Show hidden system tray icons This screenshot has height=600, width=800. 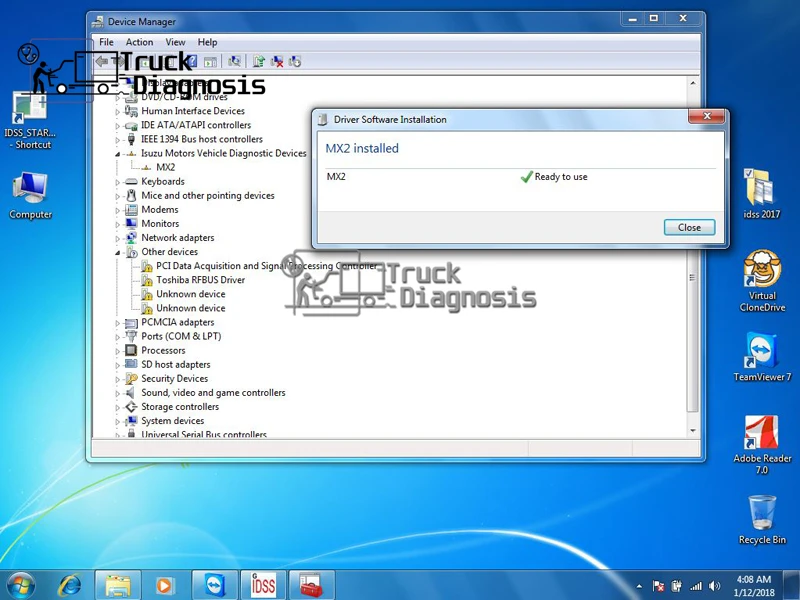639,586
